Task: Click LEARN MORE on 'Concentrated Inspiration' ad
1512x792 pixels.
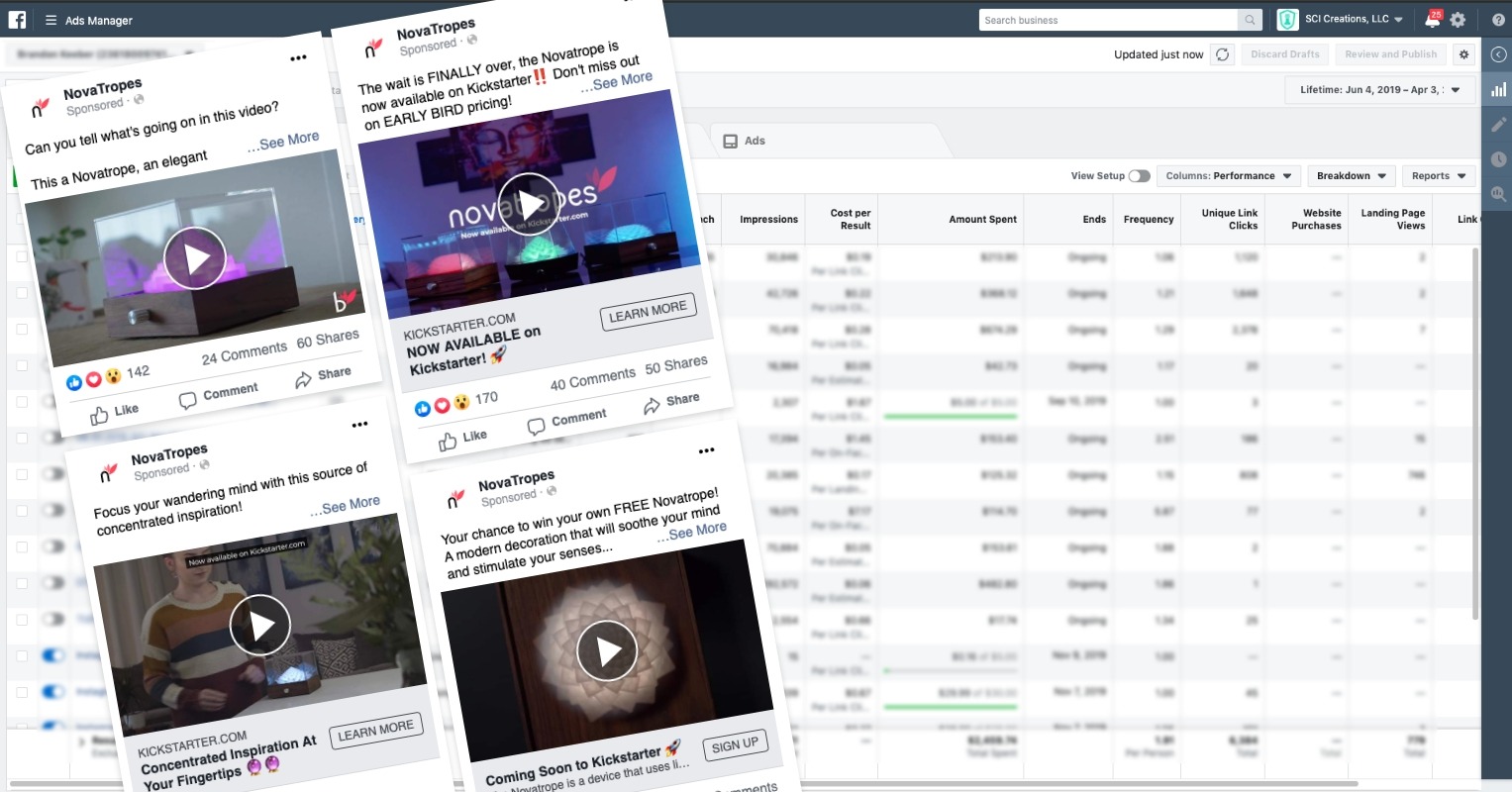Action: pos(376,730)
